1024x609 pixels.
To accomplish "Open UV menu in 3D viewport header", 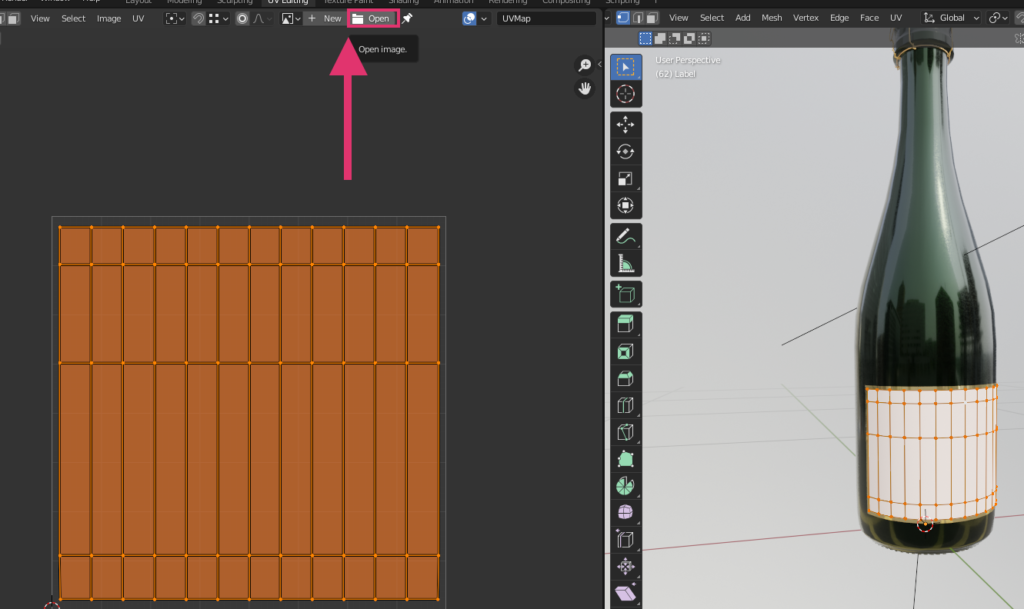I will coord(895,18).
